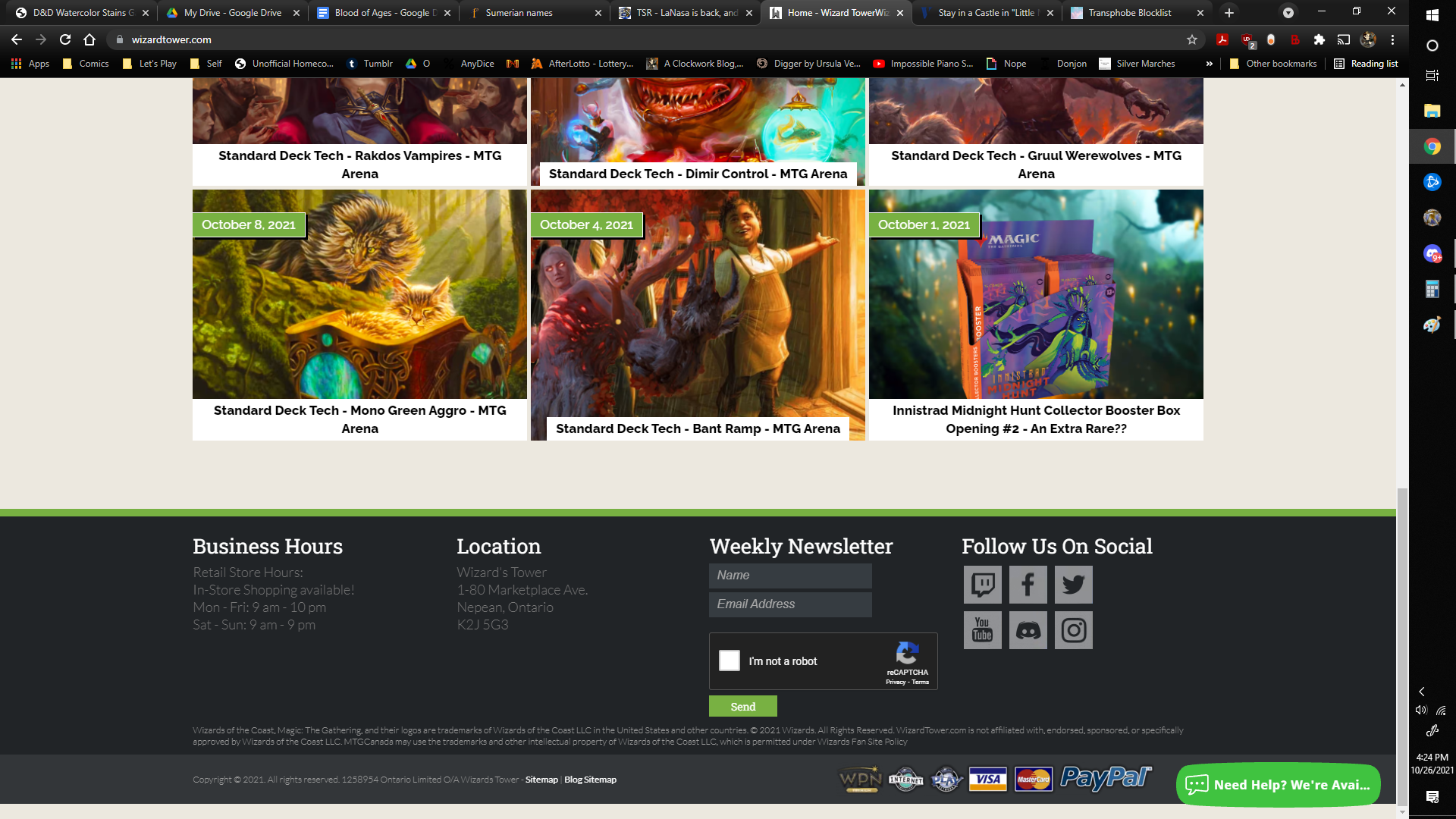Open the Discord social icon
Viewport: 1456px width, 819px height.
(x=1028, y=630)
